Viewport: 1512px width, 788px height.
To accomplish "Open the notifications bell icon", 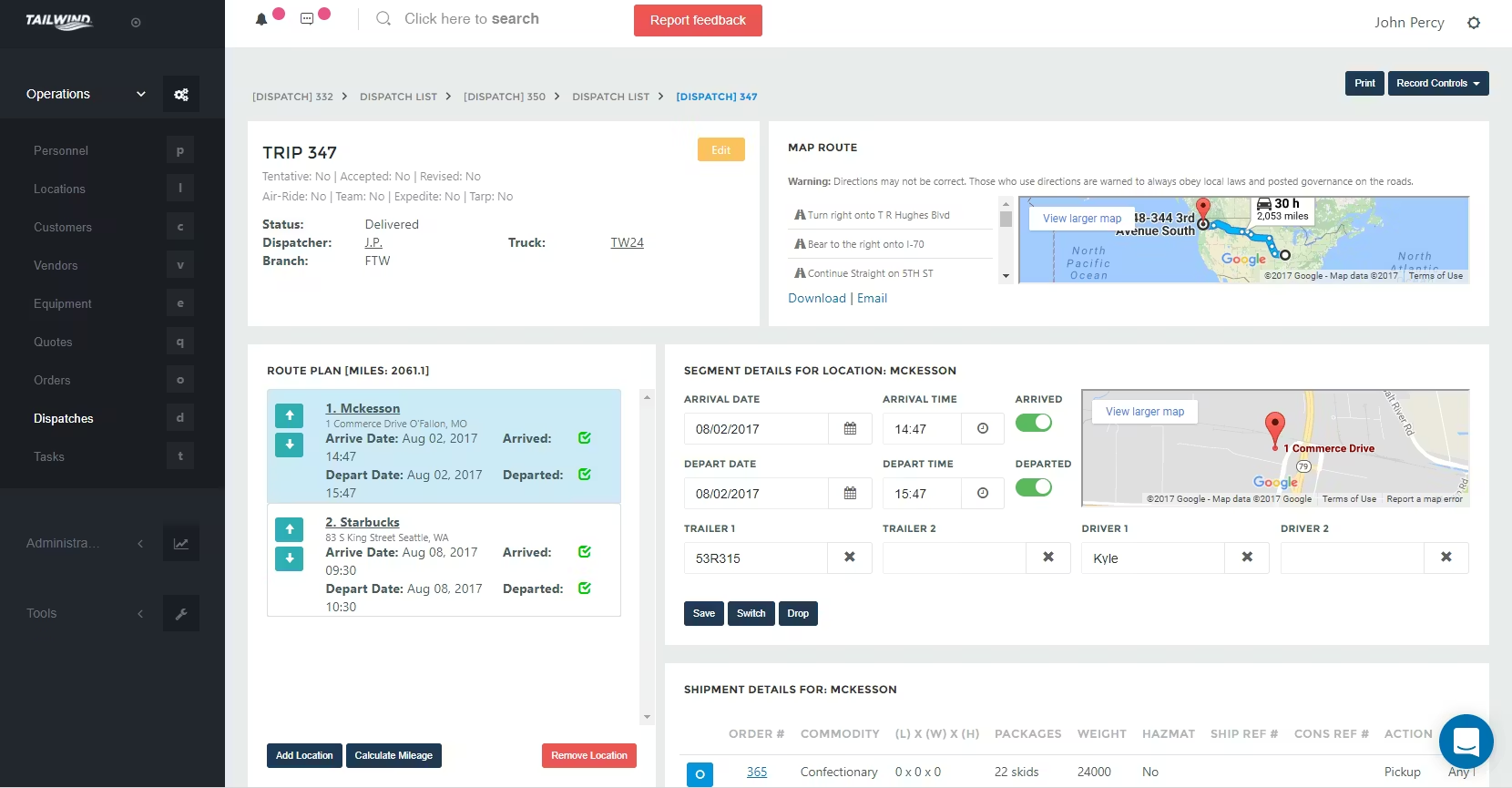I will click(261, 19).
